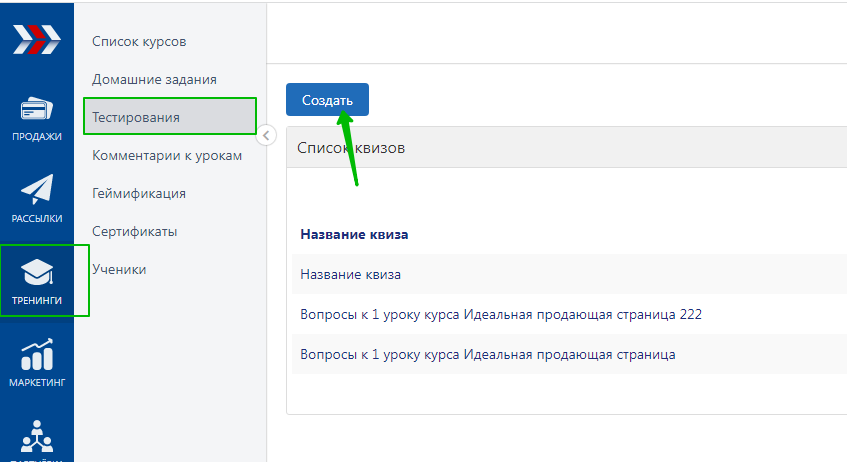Show the Ученики list

(x=119, y=269)
